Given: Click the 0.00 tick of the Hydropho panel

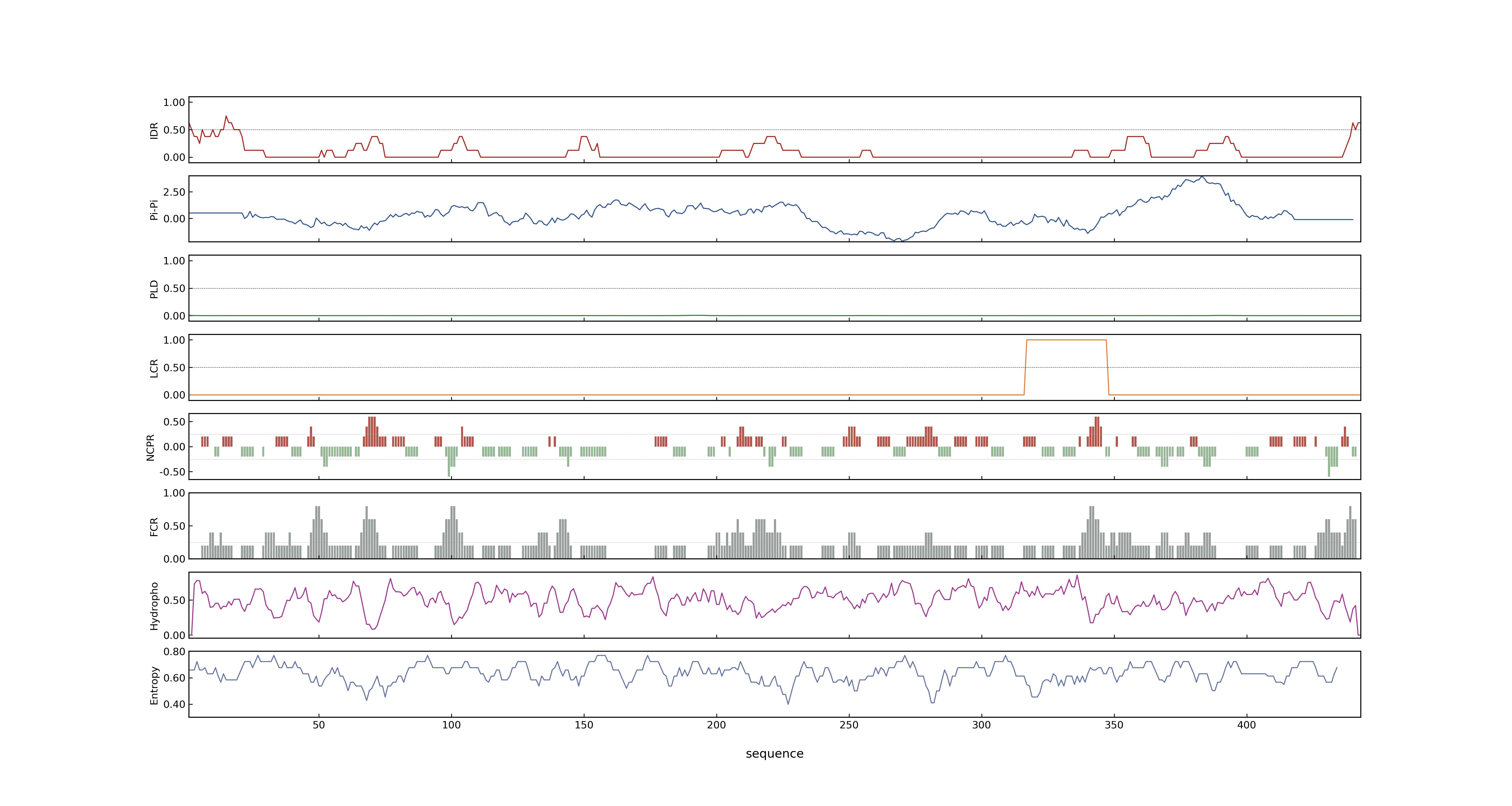Looking at the screenshot, I should pos(174,635).
